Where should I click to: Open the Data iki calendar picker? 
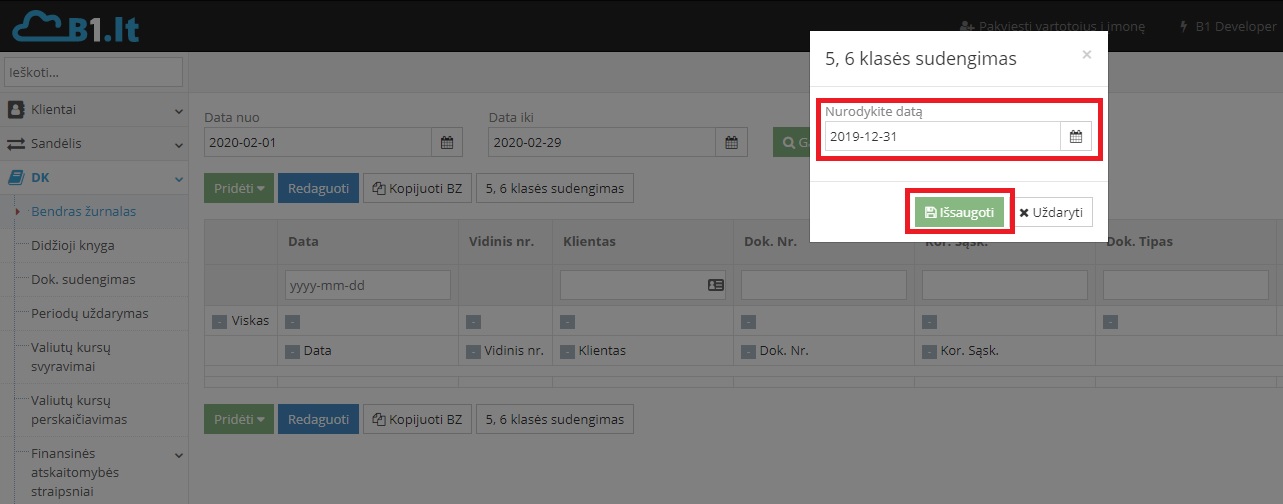731,143
